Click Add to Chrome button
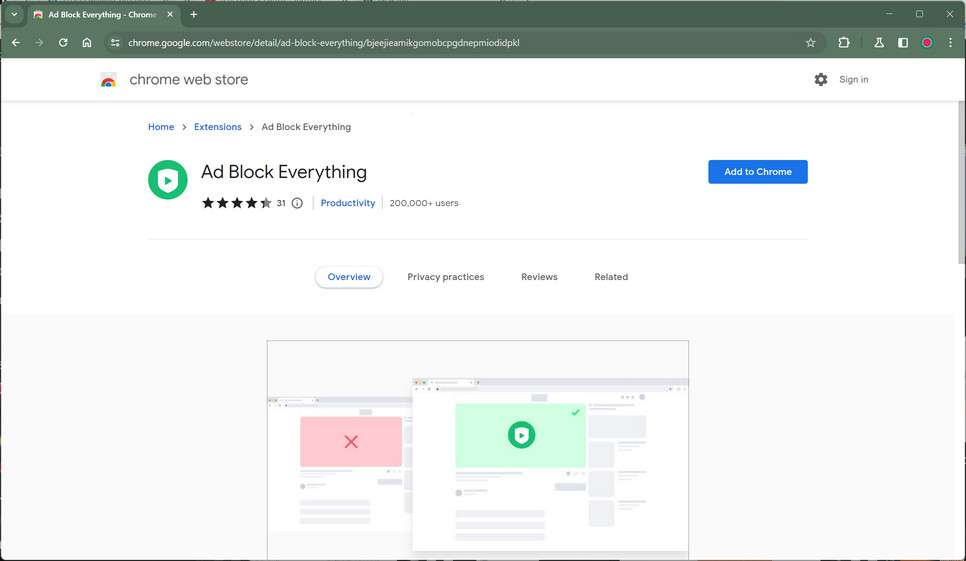The image size is (966, 561). tap(758, 172)
